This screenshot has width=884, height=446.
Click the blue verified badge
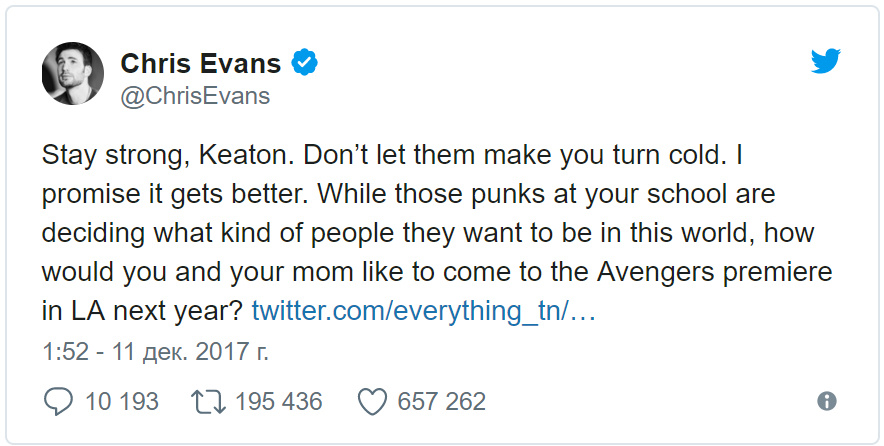pos(304,63)
